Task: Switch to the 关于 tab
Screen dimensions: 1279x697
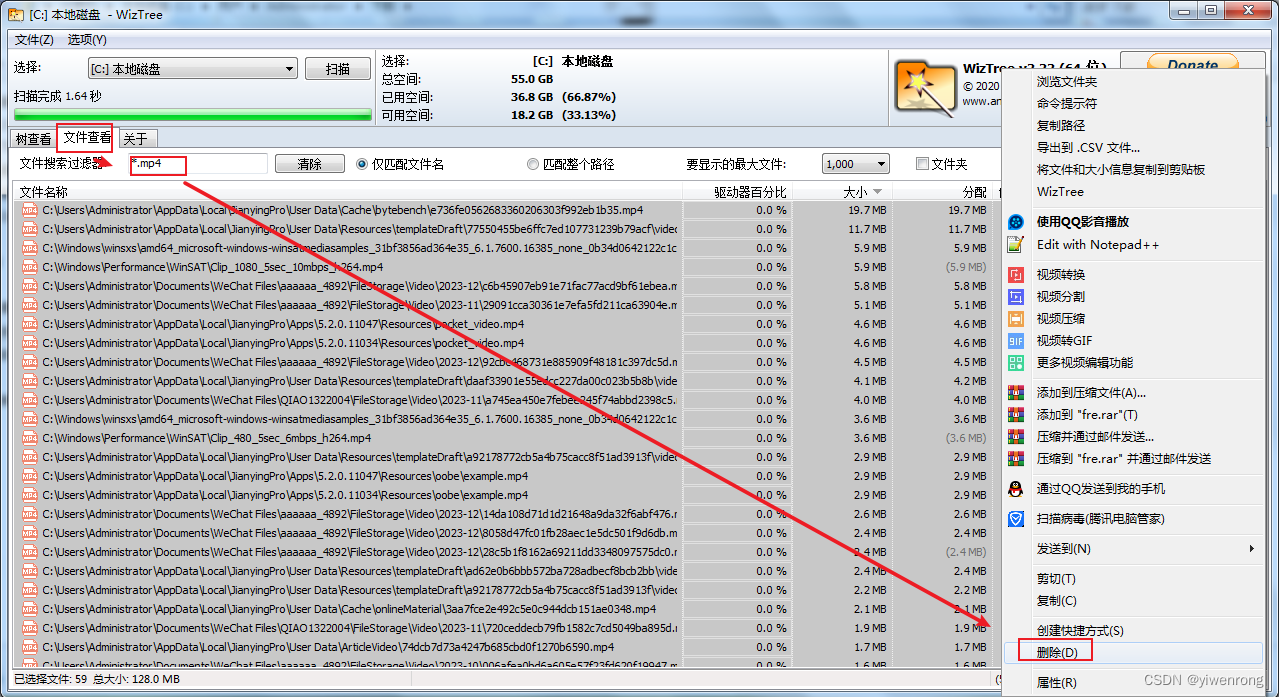Action: coord(135,139)
